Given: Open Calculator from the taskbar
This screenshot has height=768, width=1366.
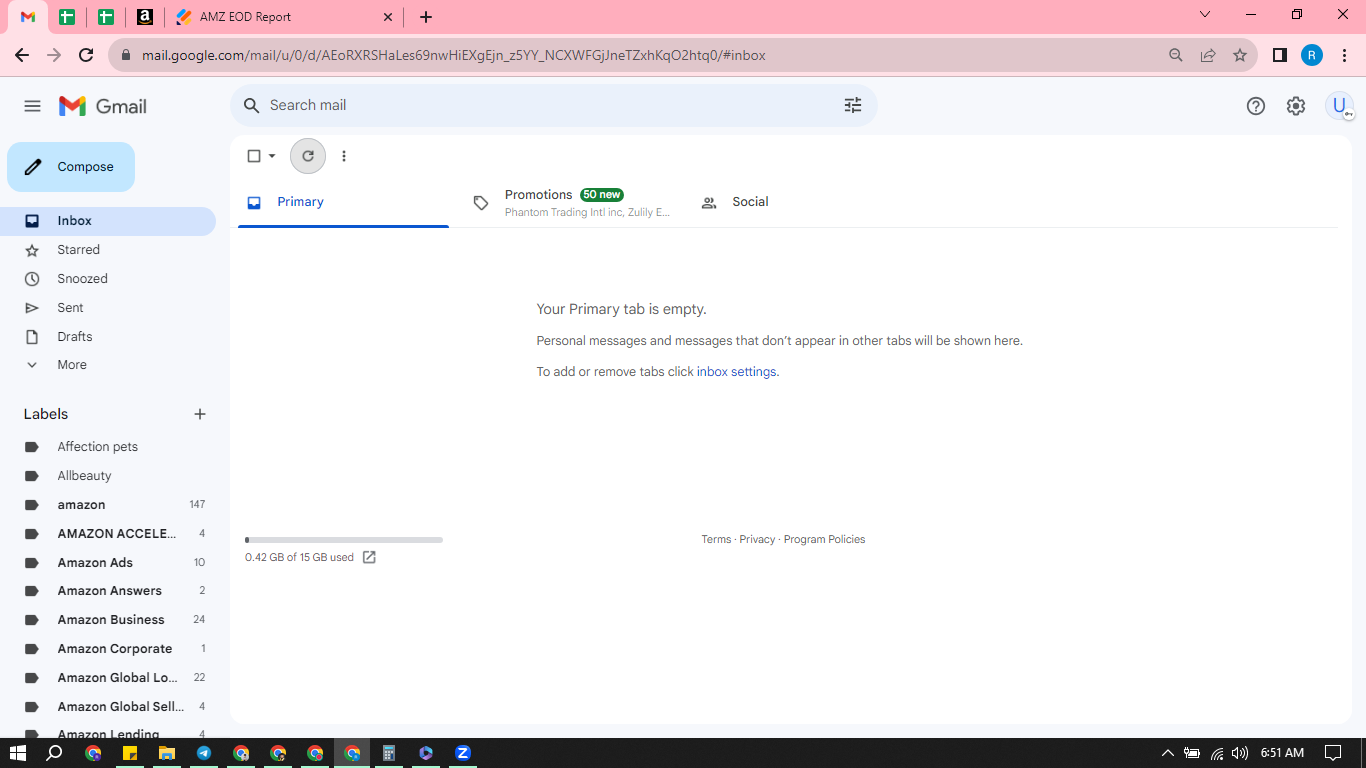Looking at the screenshot, I should coord(389,753).
